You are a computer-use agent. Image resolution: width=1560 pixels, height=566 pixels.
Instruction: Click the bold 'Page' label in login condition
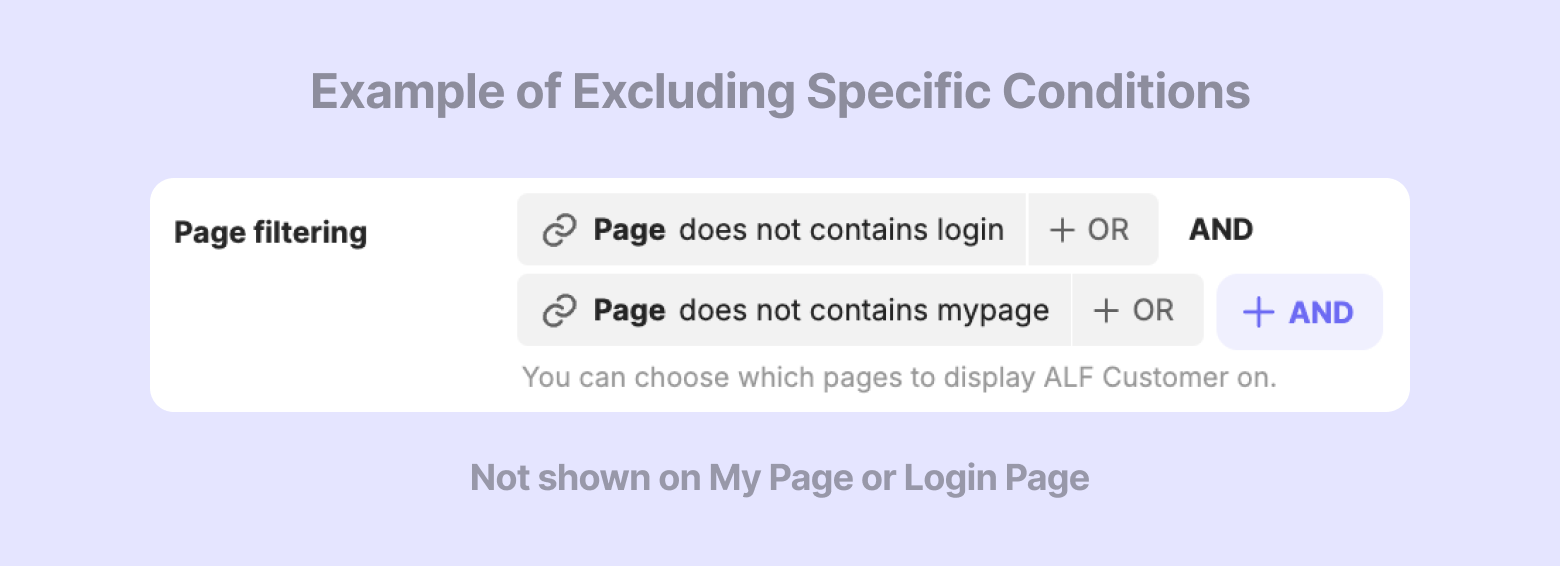point(629,230)
